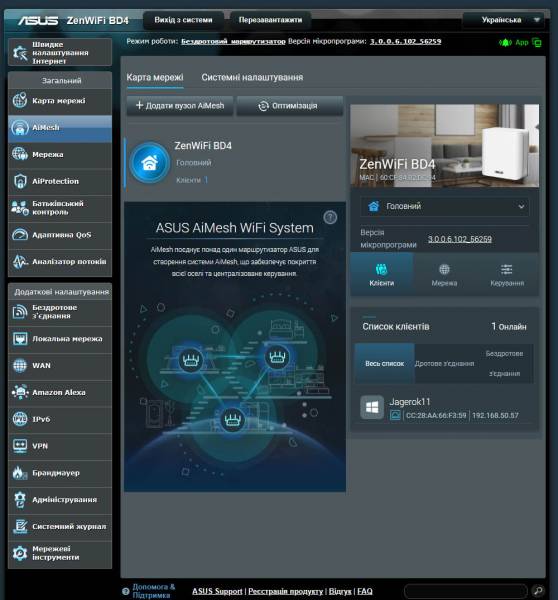558x600 pixels.
Task: Click the Adaptive QoS gauge icon
Action: (20, 235)
